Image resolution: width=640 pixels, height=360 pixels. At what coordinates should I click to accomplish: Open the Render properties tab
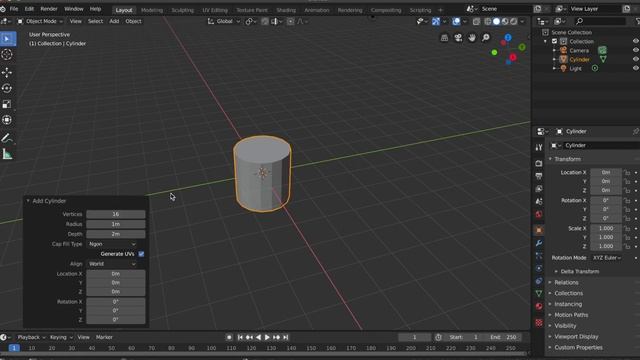(x=539, y=163)
